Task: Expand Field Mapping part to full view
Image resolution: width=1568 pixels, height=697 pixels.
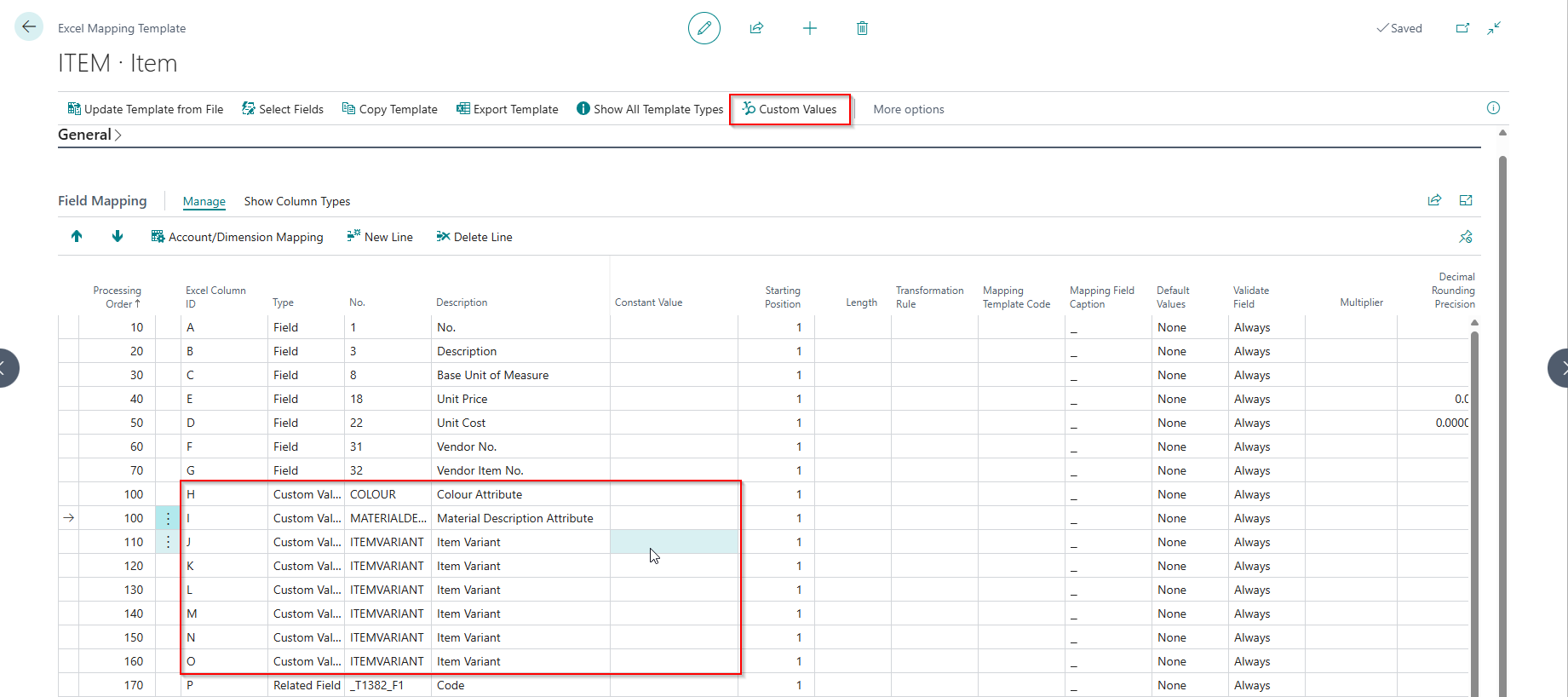Action: [1466, 200]
